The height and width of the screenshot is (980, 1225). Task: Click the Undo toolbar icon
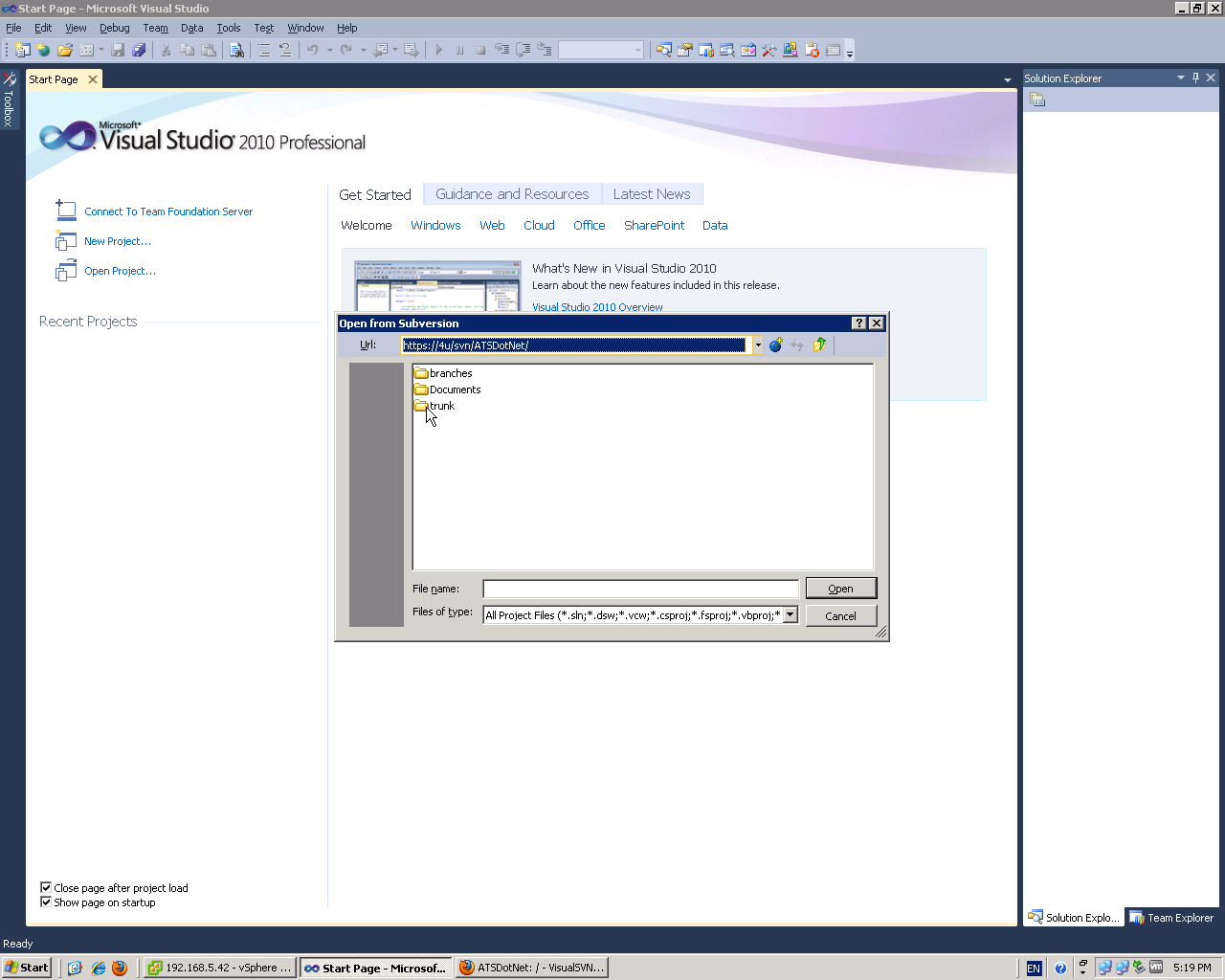(312, 50)
